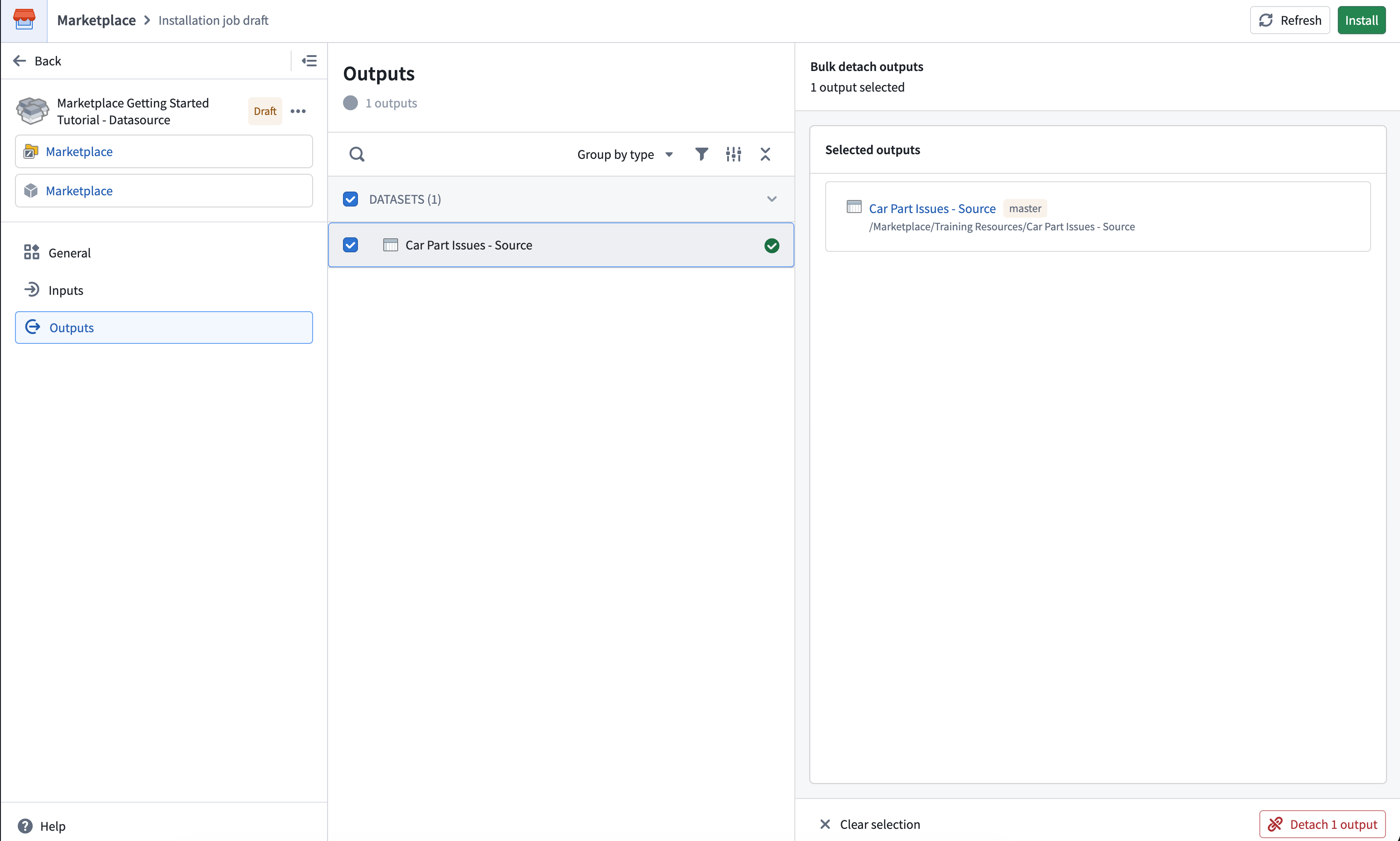1400x841 pixels.
Task: Open the Inputs section
Action: point(164,290)
